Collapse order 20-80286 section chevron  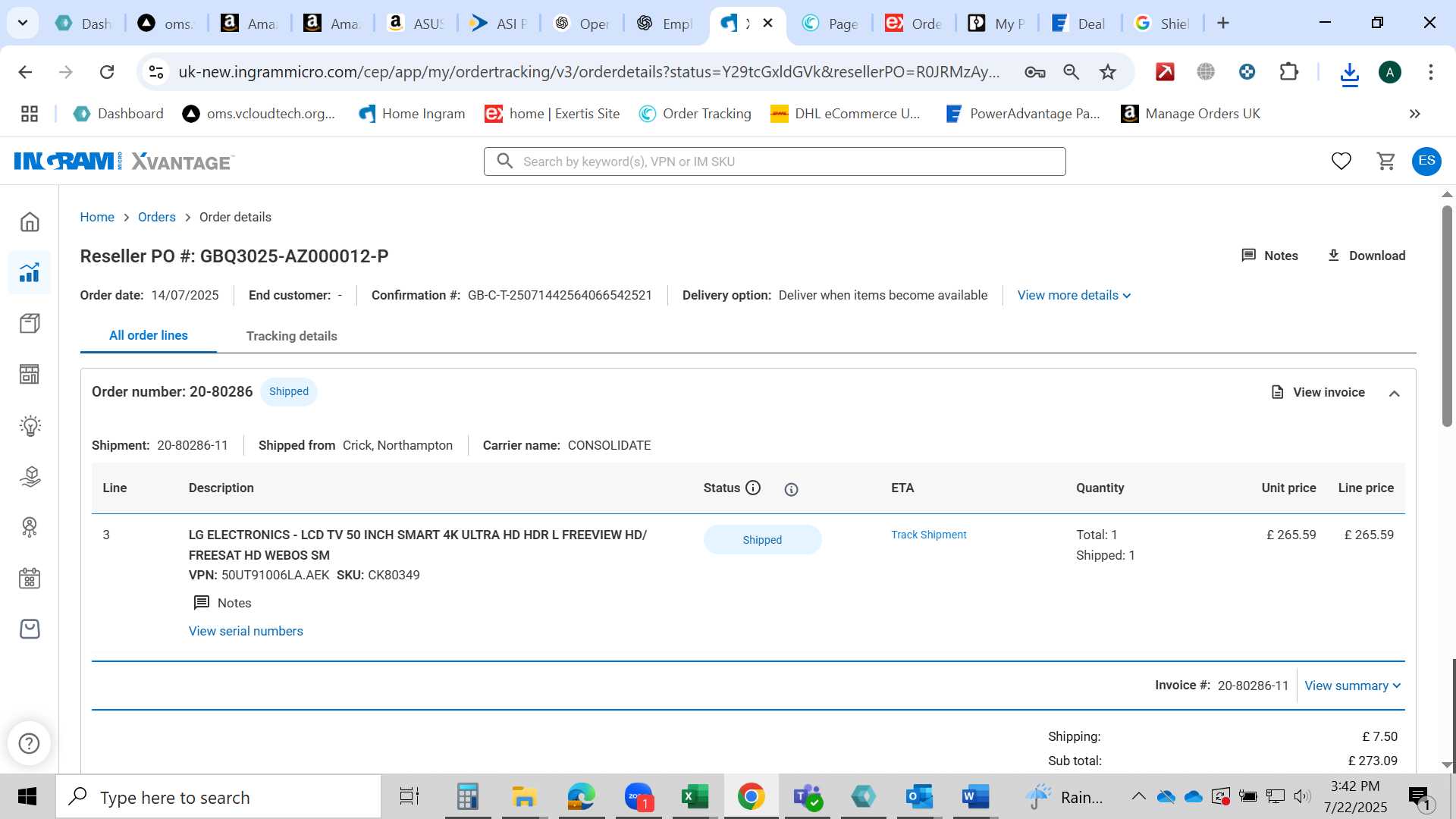(1395, 393)
